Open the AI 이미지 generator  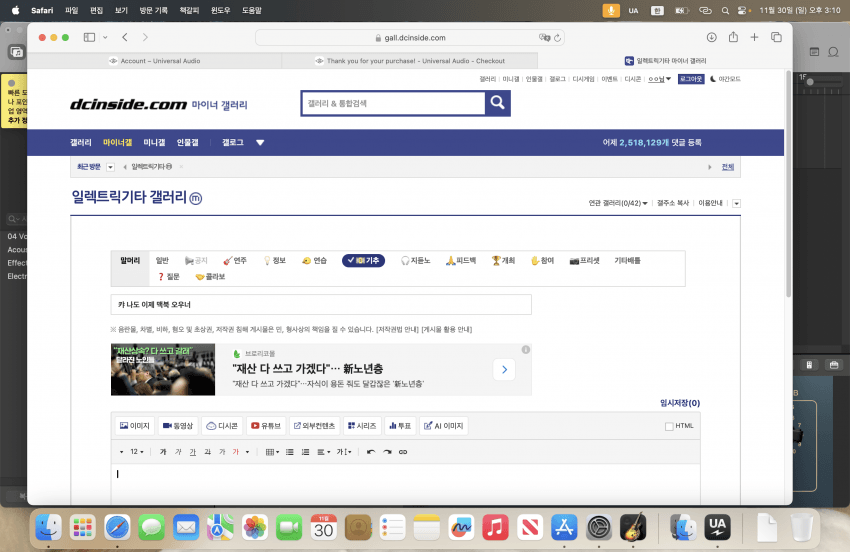point(444,425)
